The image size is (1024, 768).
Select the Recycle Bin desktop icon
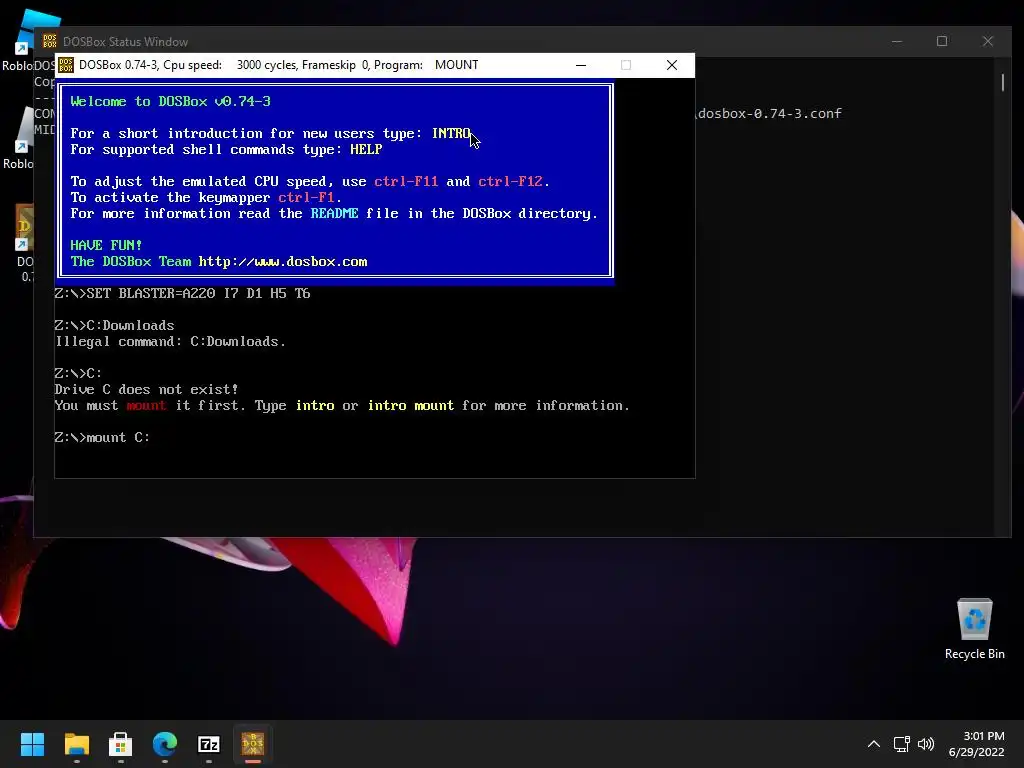coord(974,628)
